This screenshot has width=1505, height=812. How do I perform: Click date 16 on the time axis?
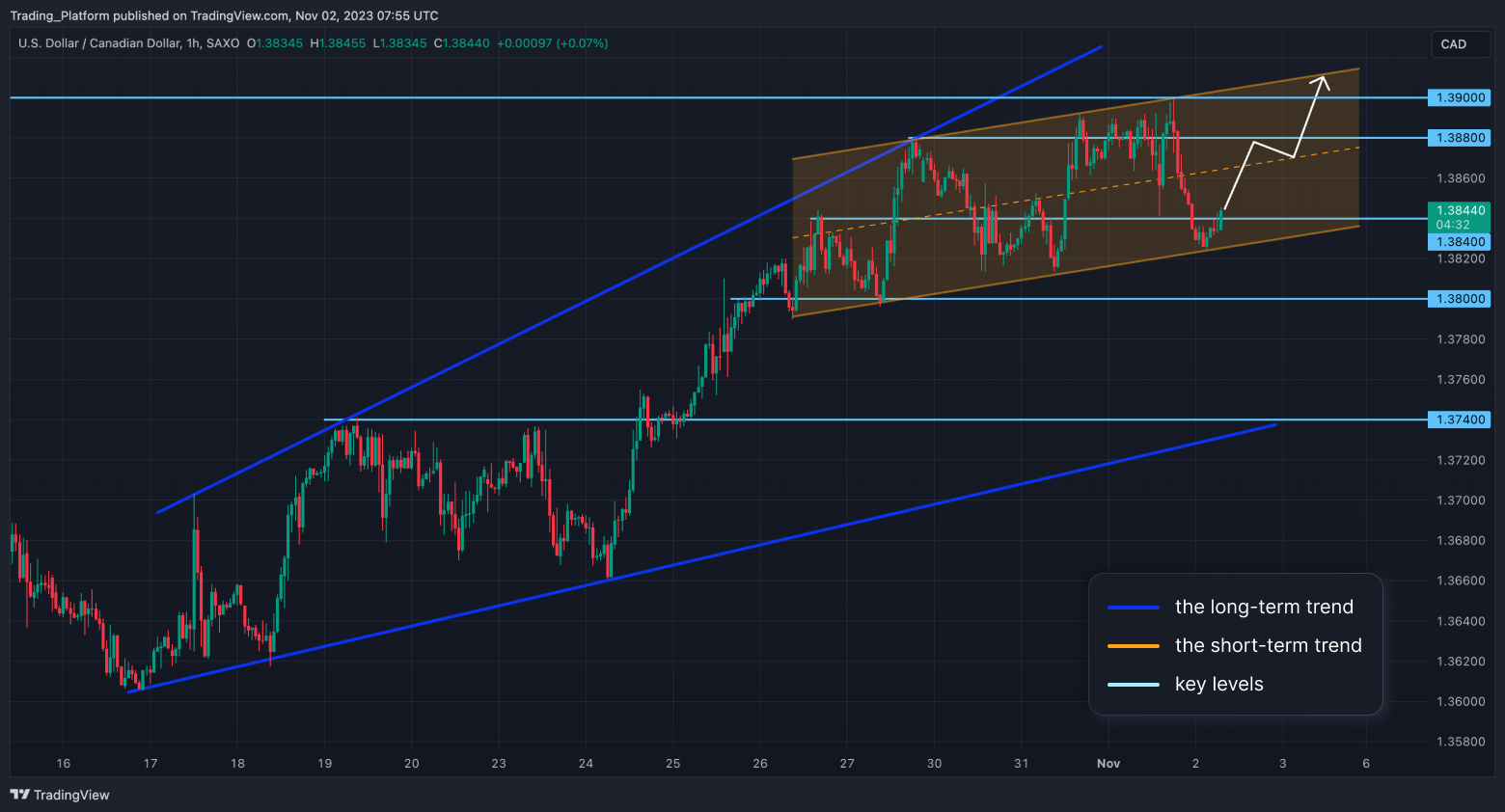tap(64, 763)
